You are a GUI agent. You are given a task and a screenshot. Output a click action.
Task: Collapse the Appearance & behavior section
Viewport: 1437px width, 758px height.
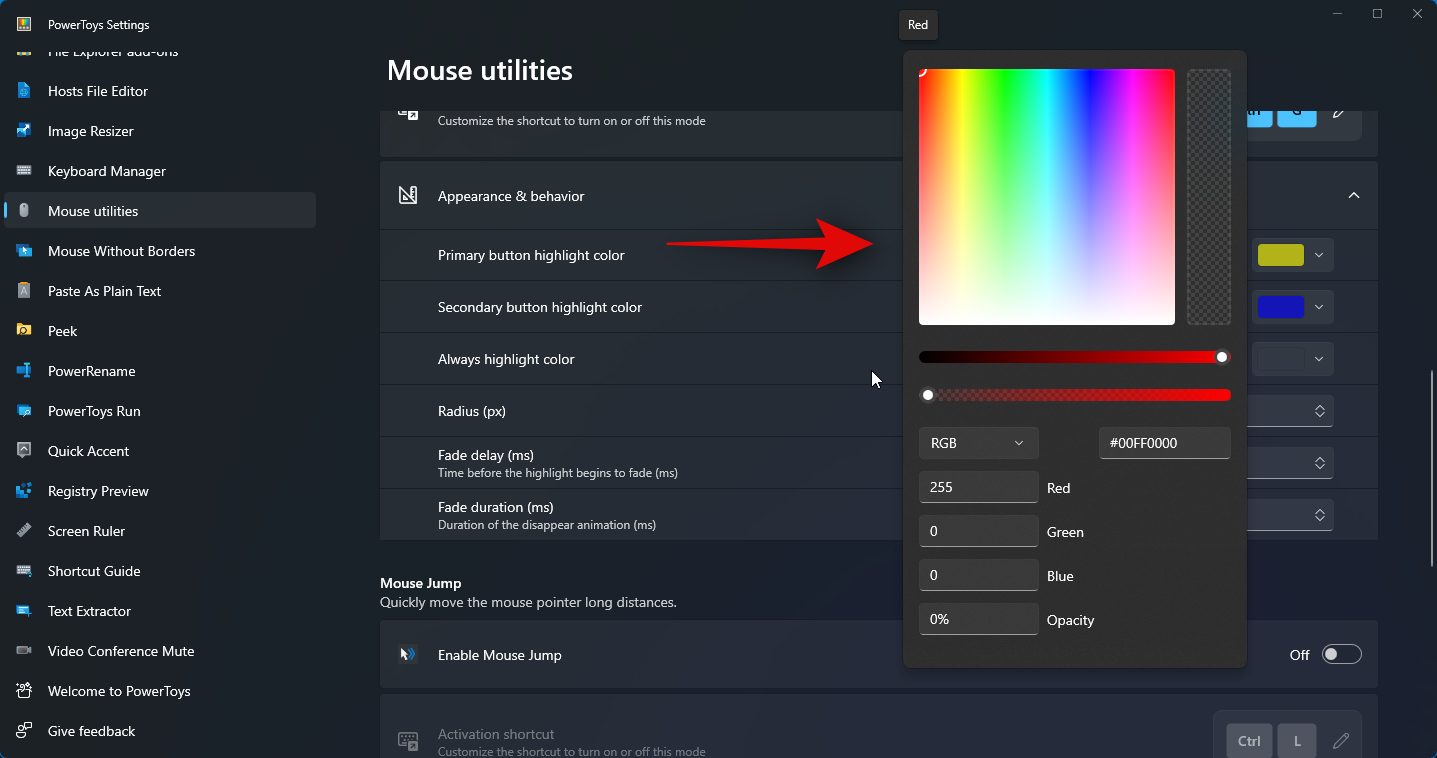[x=1354, y=196]
